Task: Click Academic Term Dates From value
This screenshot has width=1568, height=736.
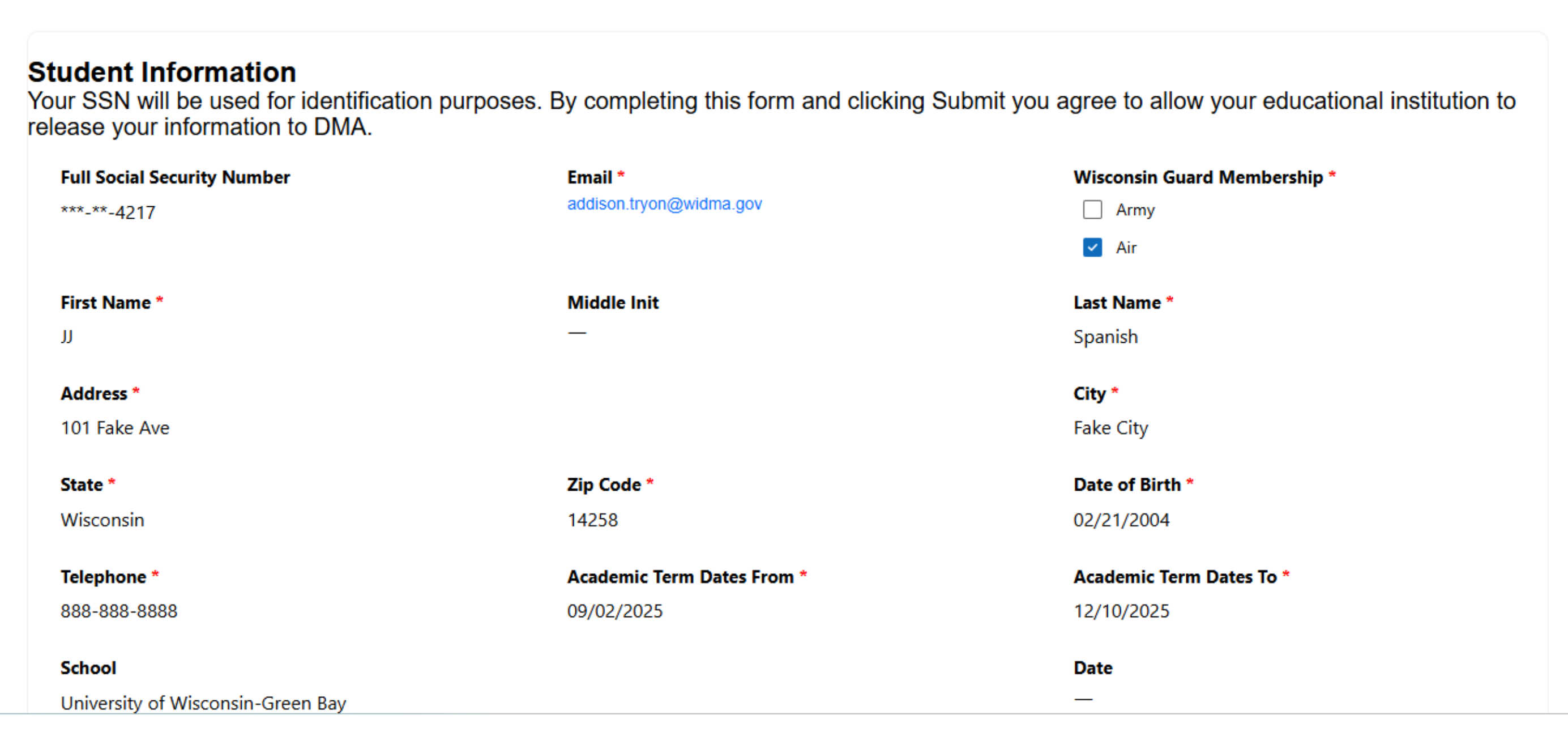Action: (x=615, y=611)
